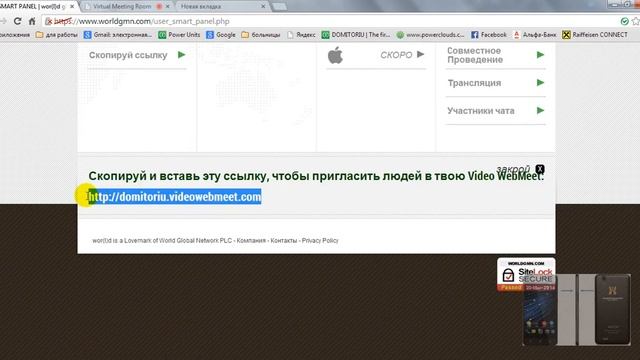Open the Raiffeisen CONNECT bookmark
Image resolution: width=640 pixels, height=360 pixels.
(595, 35)
